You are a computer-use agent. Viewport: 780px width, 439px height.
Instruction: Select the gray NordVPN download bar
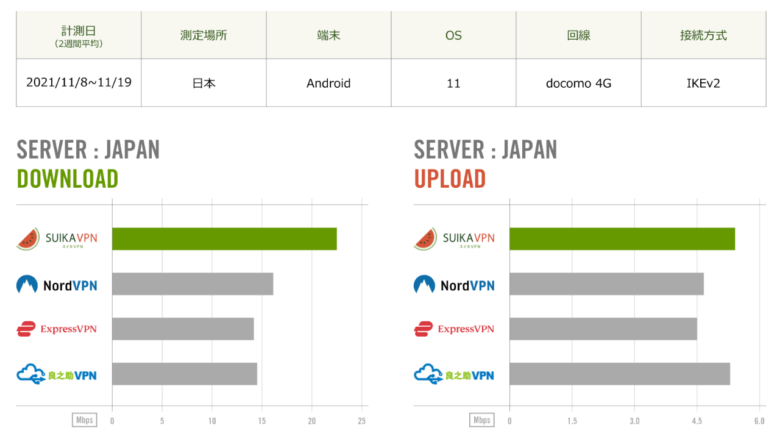pyautogui.click(x=193, y=284)
